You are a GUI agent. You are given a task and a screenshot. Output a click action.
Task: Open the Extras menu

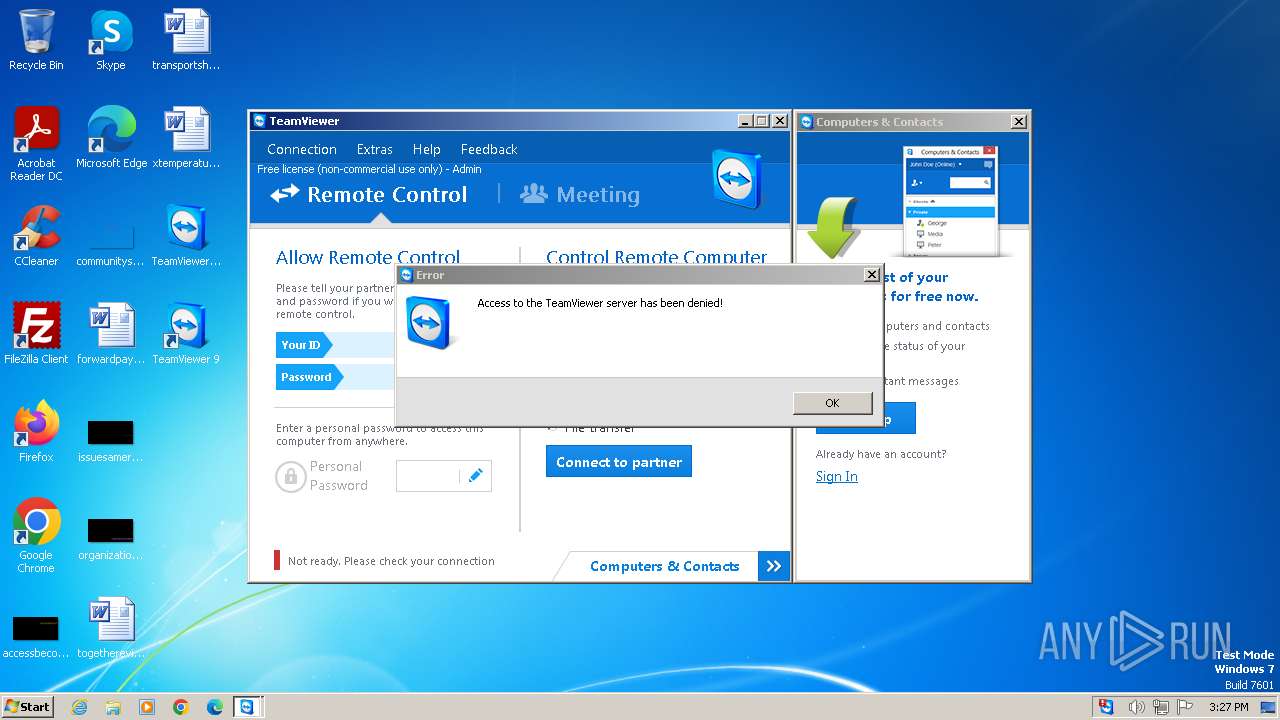point(375,149)
